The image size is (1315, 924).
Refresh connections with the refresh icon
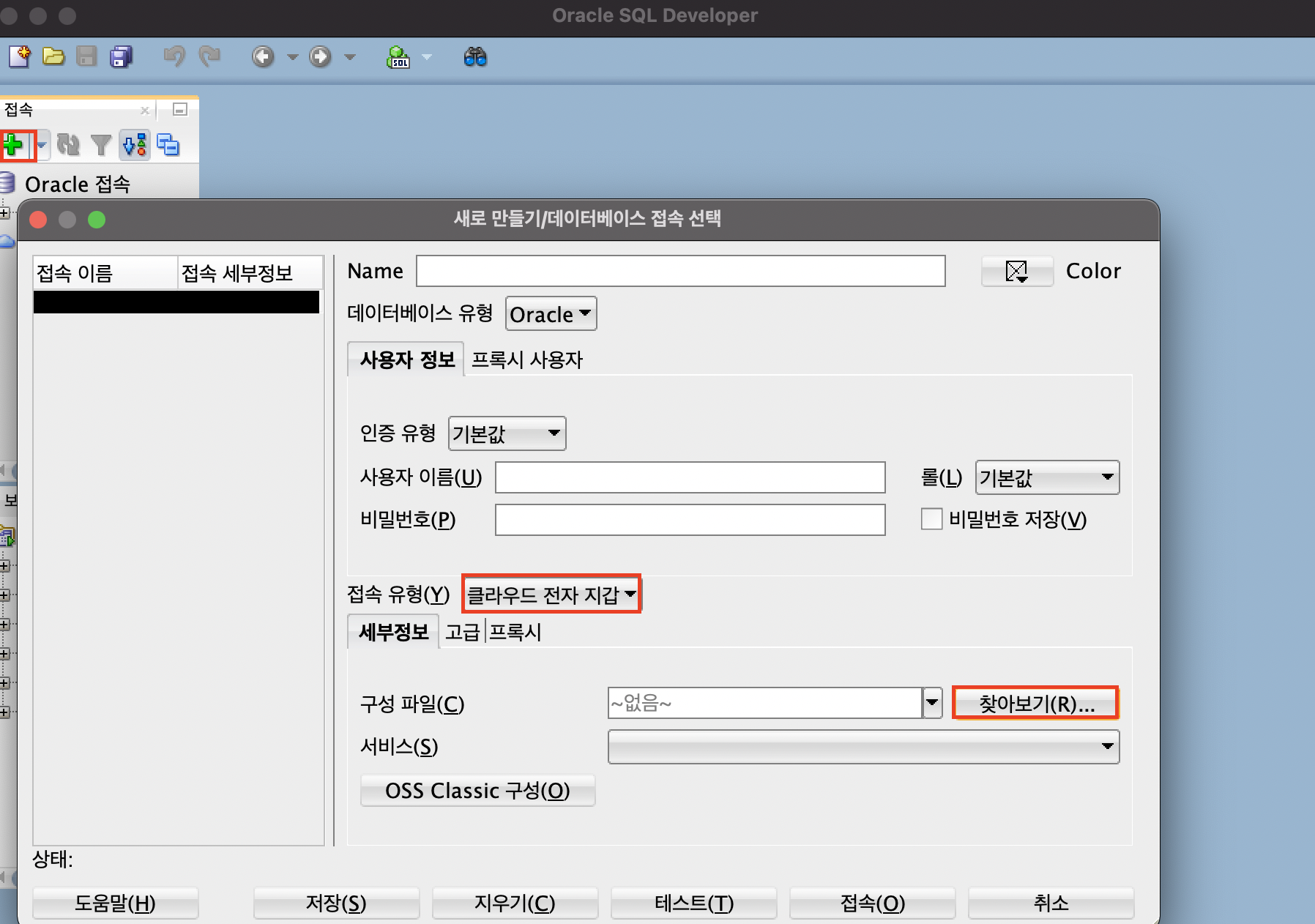click(68, 145)
